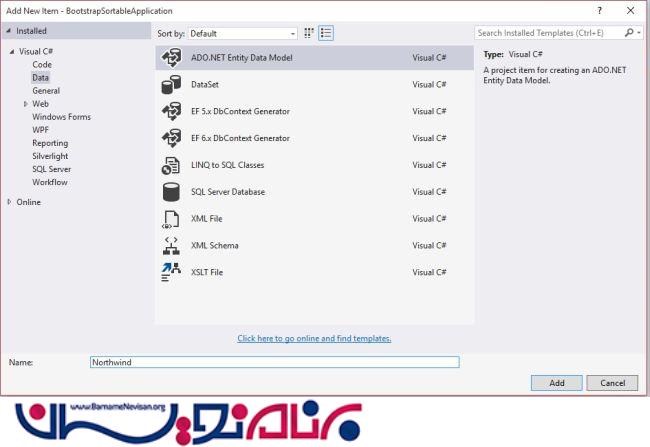Click the Add button
The width and height of the screenshot is (650, 447).
point(557,383)
